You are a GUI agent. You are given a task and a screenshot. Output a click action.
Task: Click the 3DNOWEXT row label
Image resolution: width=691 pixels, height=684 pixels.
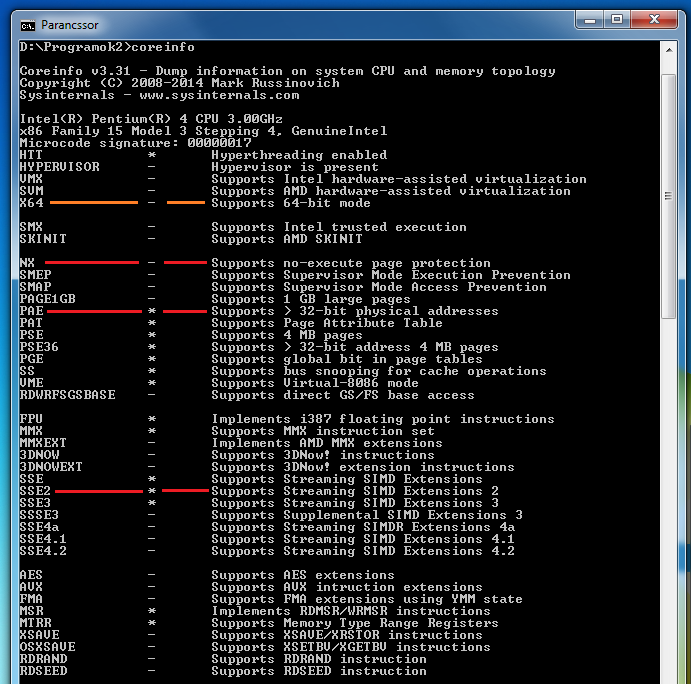[x=51, y=467]
